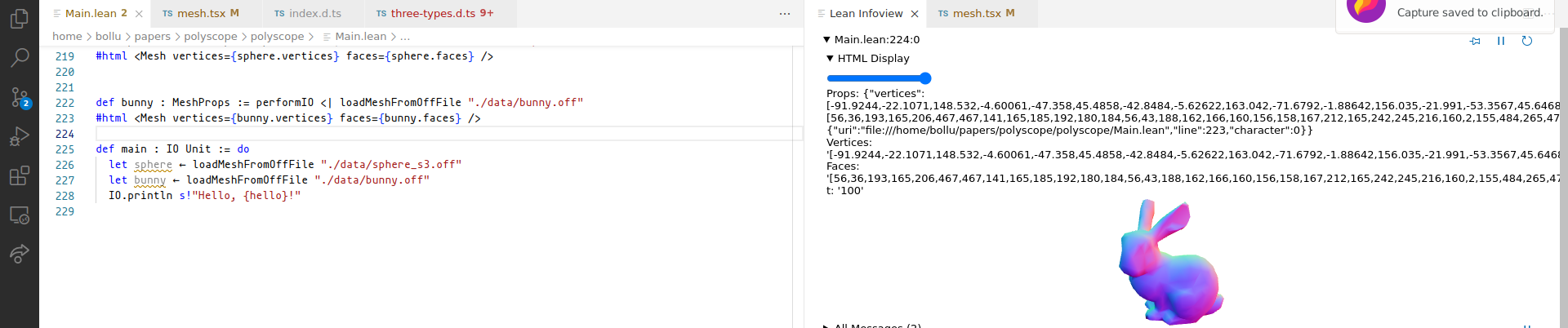Click the 'Props: {"vertices":' text in Infoview

(x=875, y=94)
